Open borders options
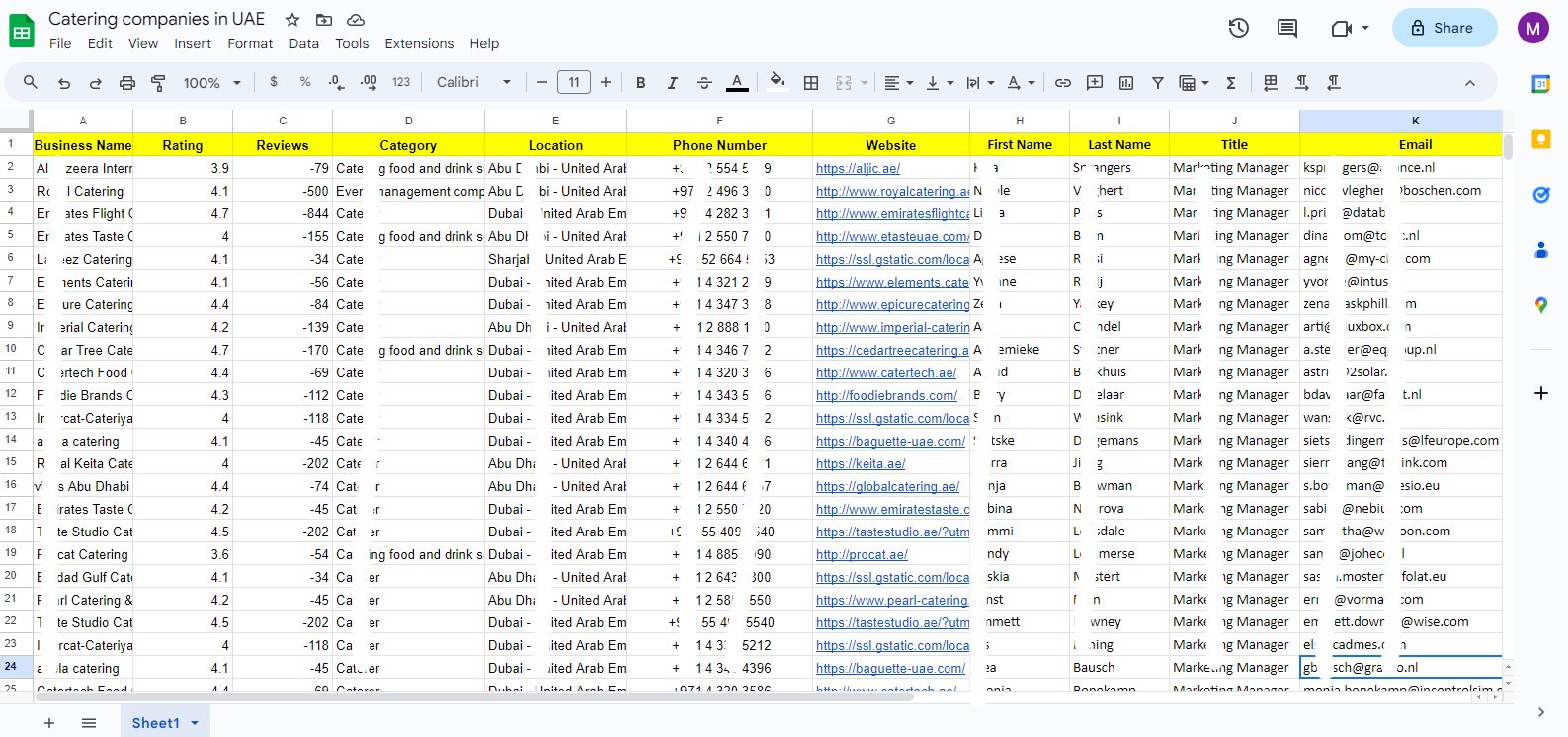 (811, 83)
